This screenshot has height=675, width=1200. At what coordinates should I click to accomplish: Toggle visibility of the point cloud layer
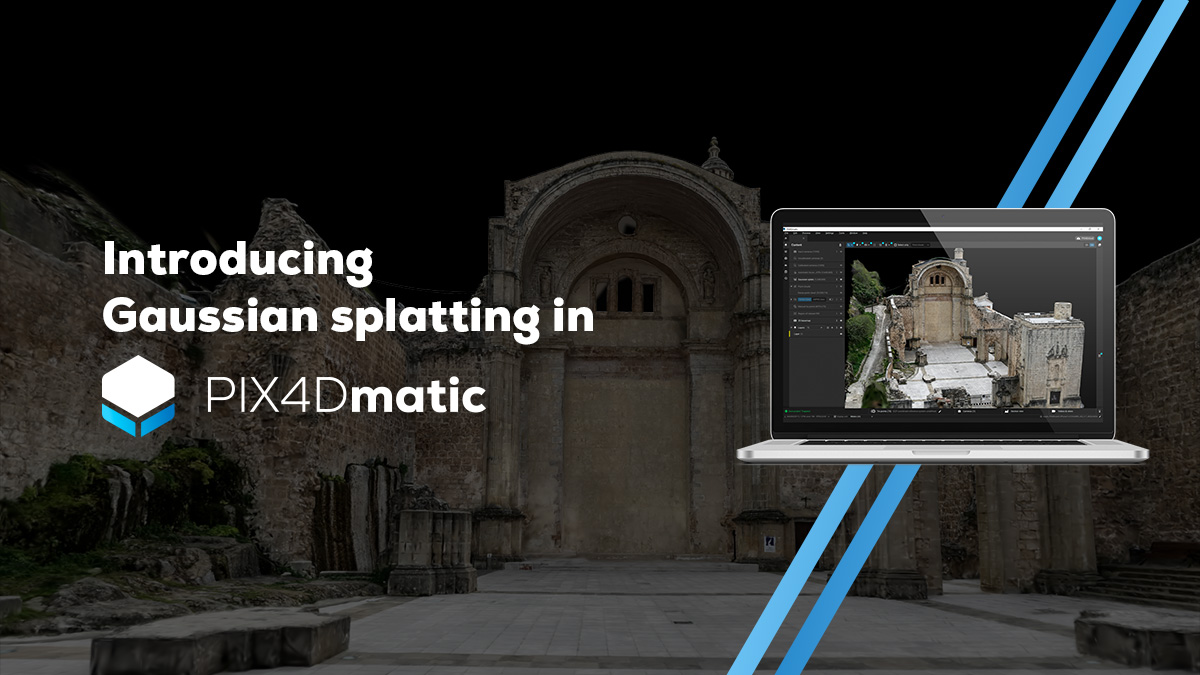(839, 286)
